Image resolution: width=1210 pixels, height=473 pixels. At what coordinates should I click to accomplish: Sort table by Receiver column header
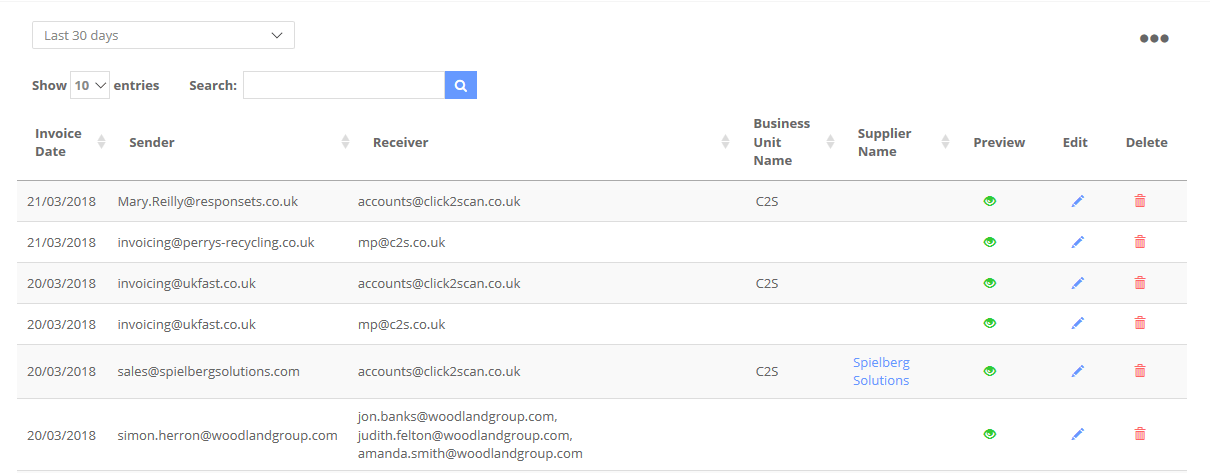(x=400, y=142)
